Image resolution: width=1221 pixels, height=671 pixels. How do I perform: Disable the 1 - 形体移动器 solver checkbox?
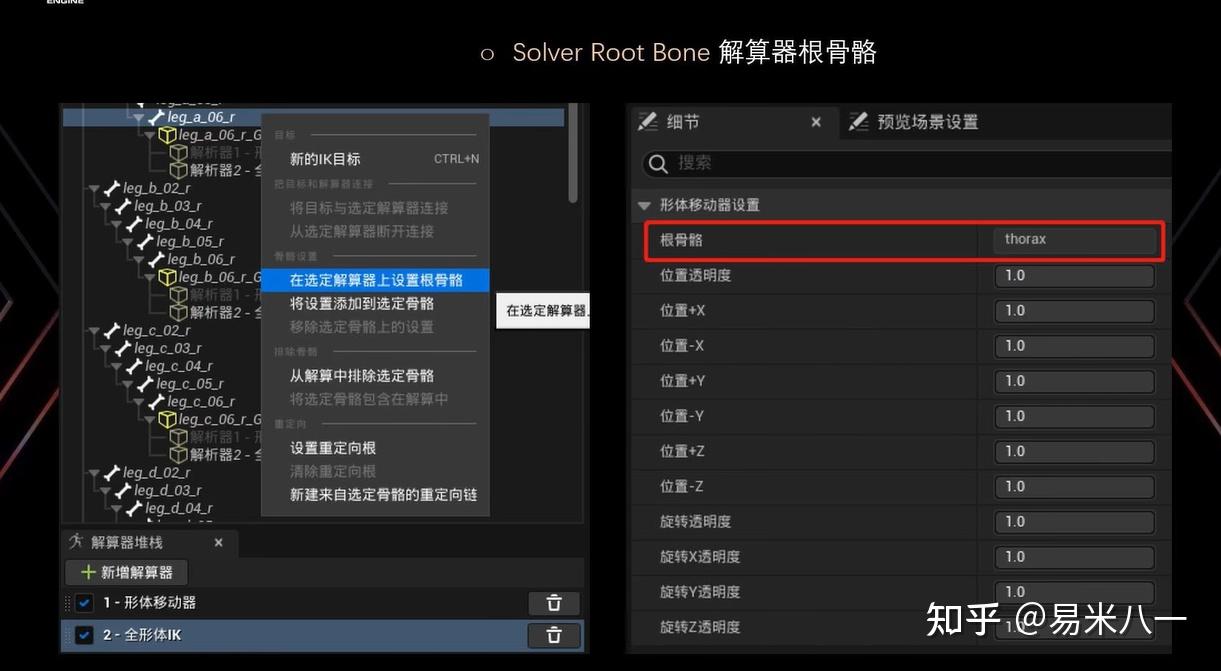[x=84, y=603]
